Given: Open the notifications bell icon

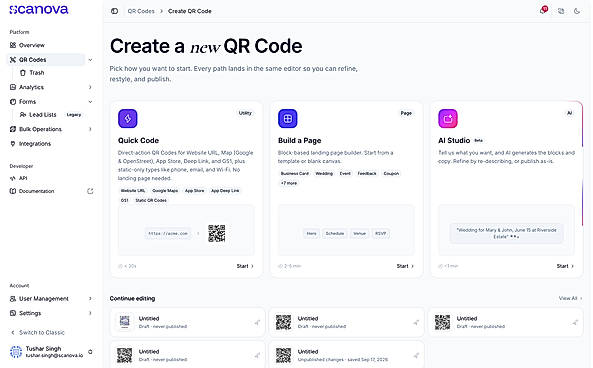Looking at the screenshot, I should [543, 11].
